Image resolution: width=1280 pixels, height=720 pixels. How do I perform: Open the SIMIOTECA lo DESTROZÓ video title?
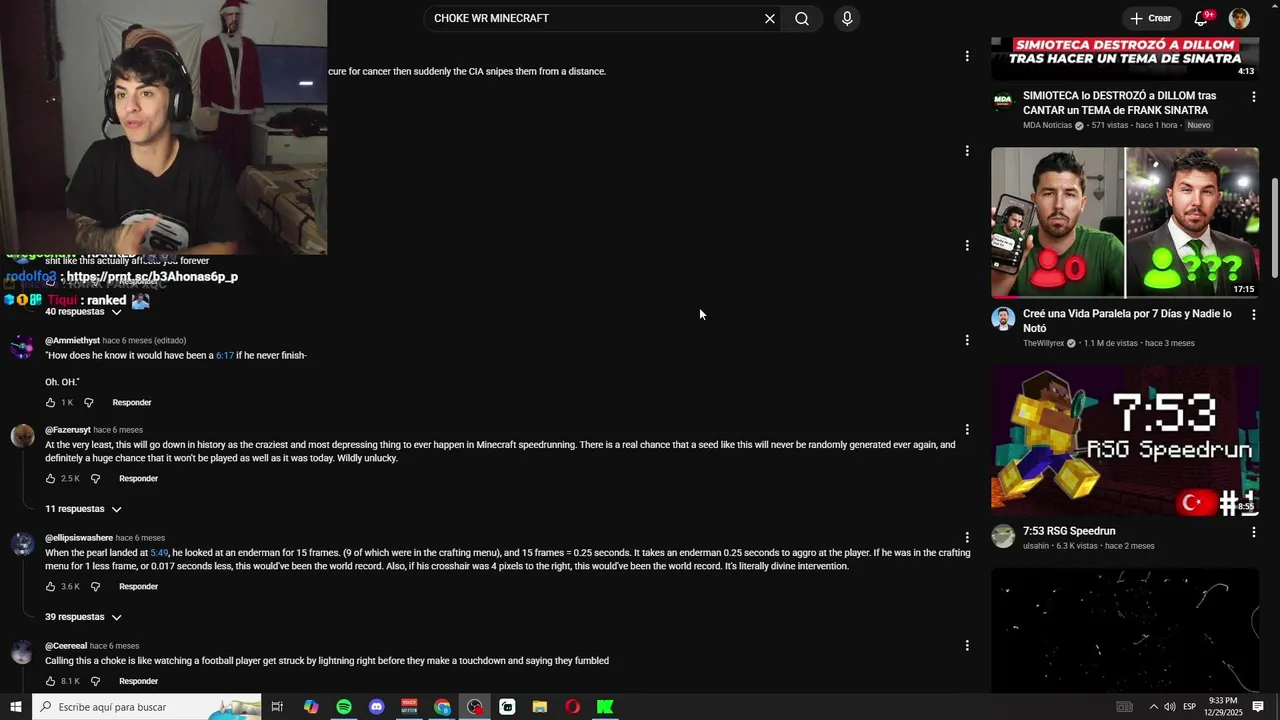(1119, 103)
